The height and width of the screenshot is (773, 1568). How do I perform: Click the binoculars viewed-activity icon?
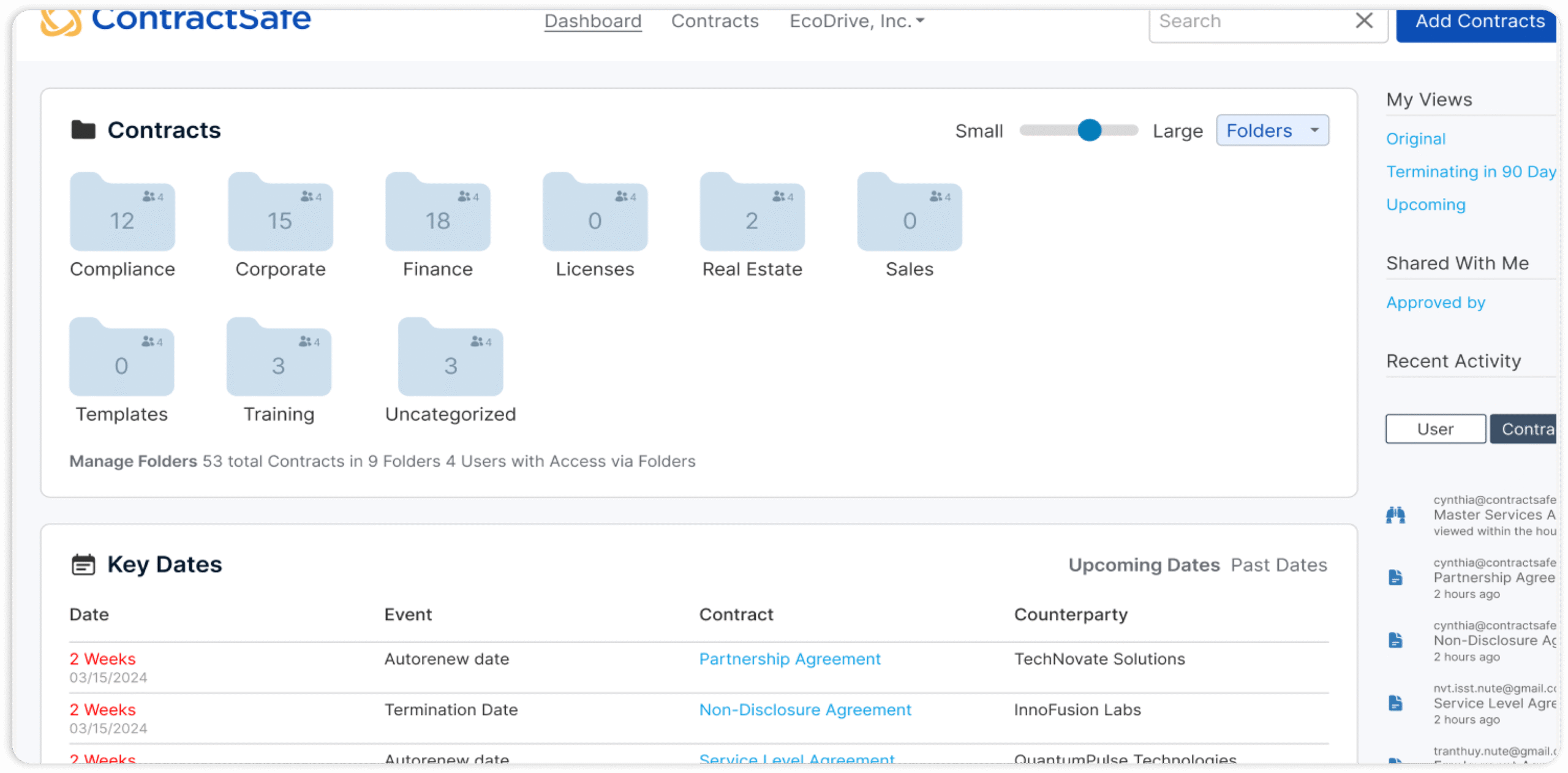click(1395, 515)
